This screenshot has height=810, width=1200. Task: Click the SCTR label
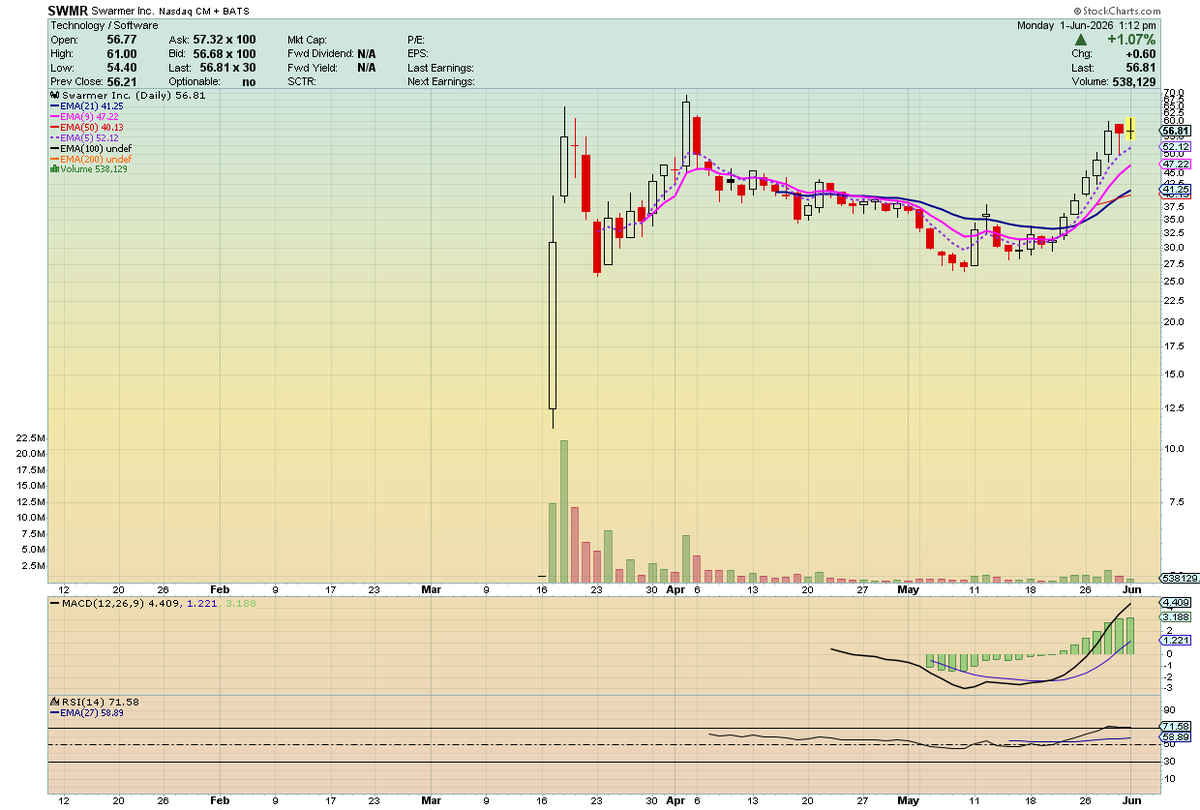pyautogui.click(x=301, y=82)
